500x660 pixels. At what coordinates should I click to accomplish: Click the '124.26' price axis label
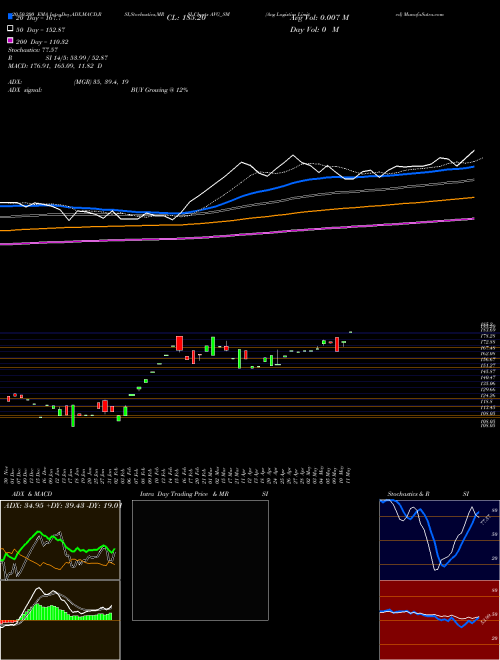click(488, 396)
